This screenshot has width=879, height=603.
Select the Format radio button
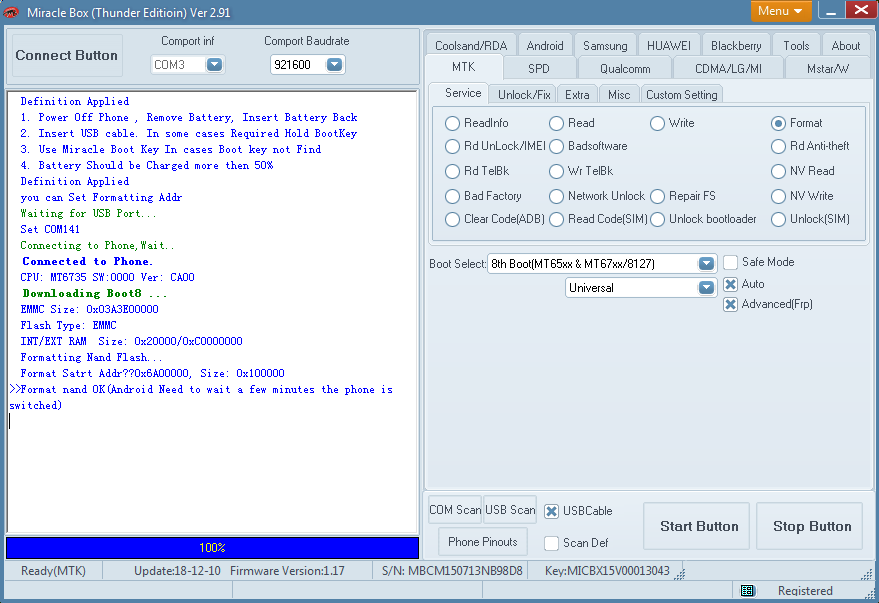pyautogui.click(x=778, y=123)
